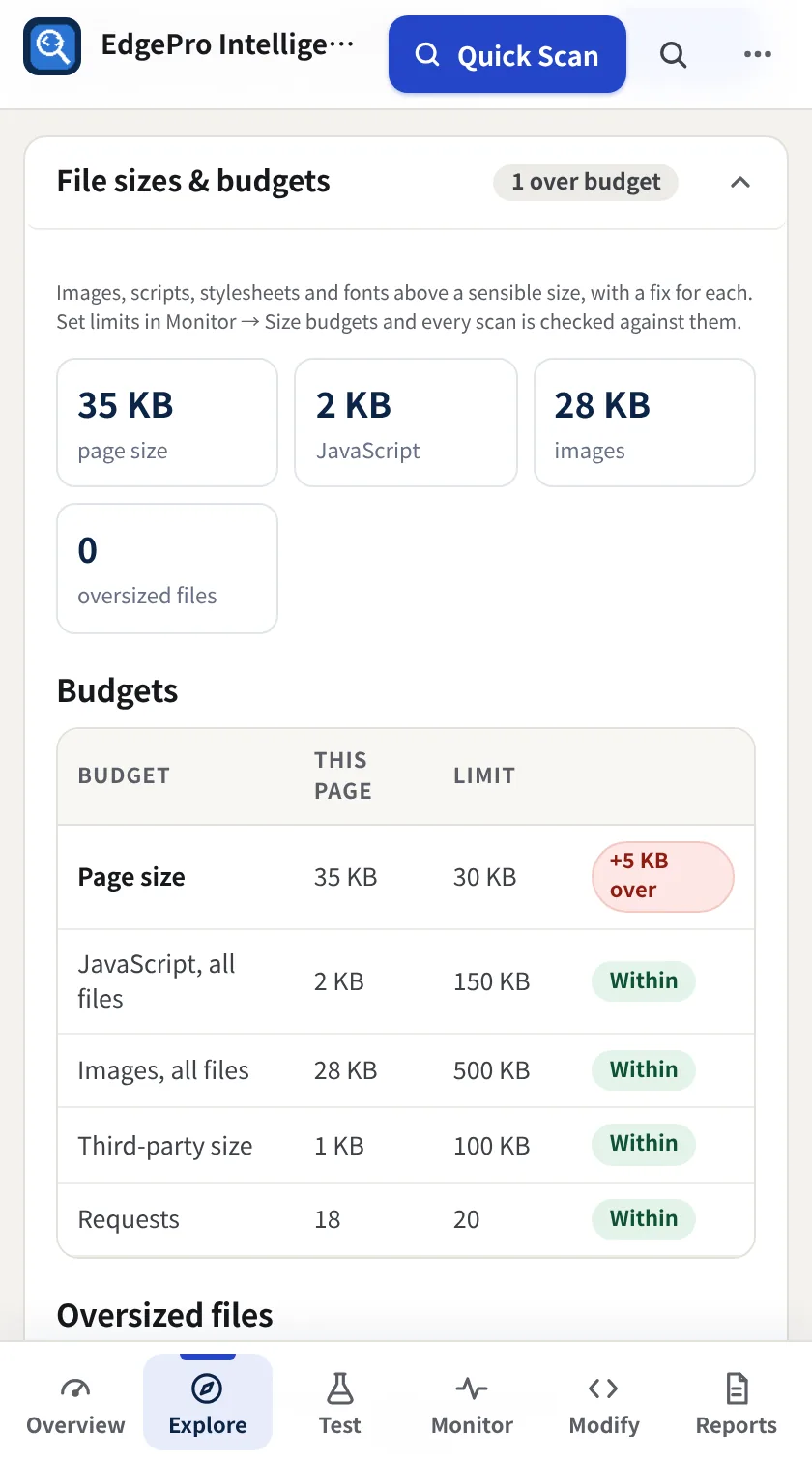Screen dimensions: 812x1462
Task: Click the Requests limit of 20
Action: click(x=467, y=1219)
